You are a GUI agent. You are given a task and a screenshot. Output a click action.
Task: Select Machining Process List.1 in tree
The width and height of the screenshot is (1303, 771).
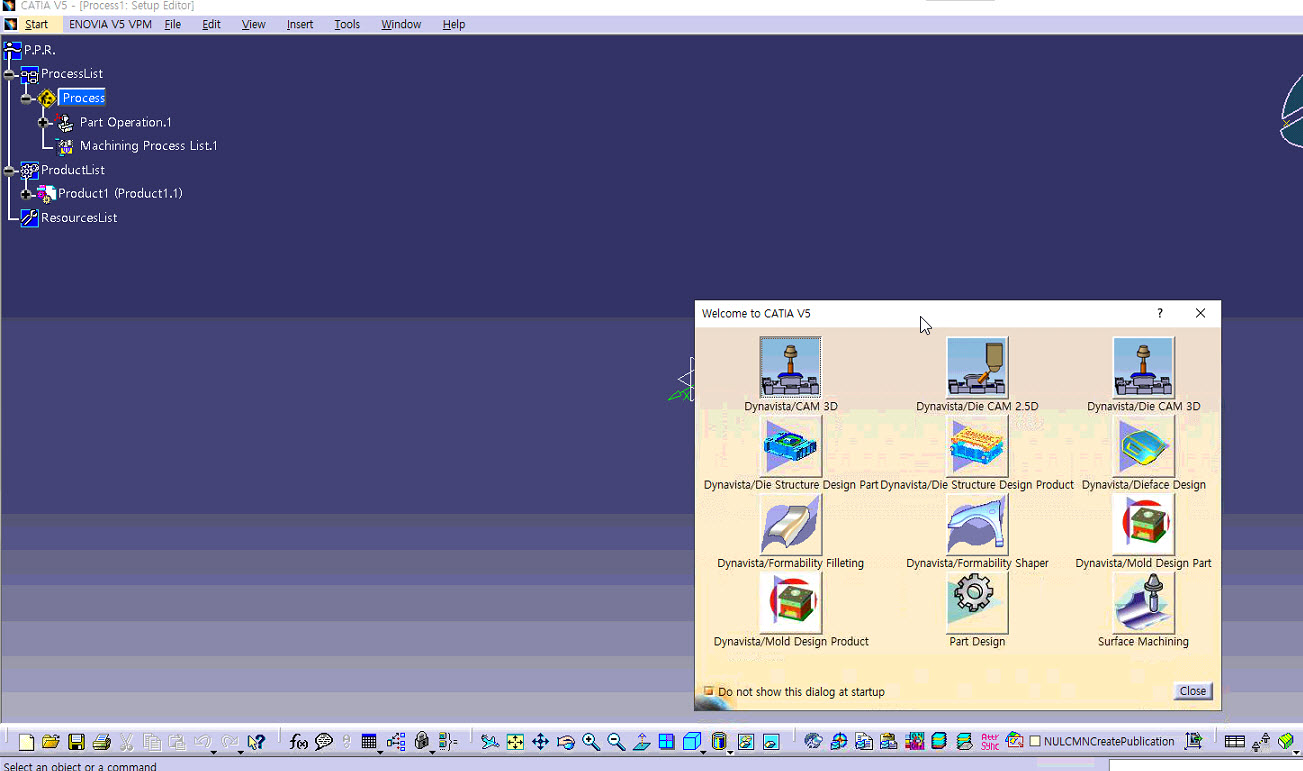pyautogui.click(x=149, y=146)
